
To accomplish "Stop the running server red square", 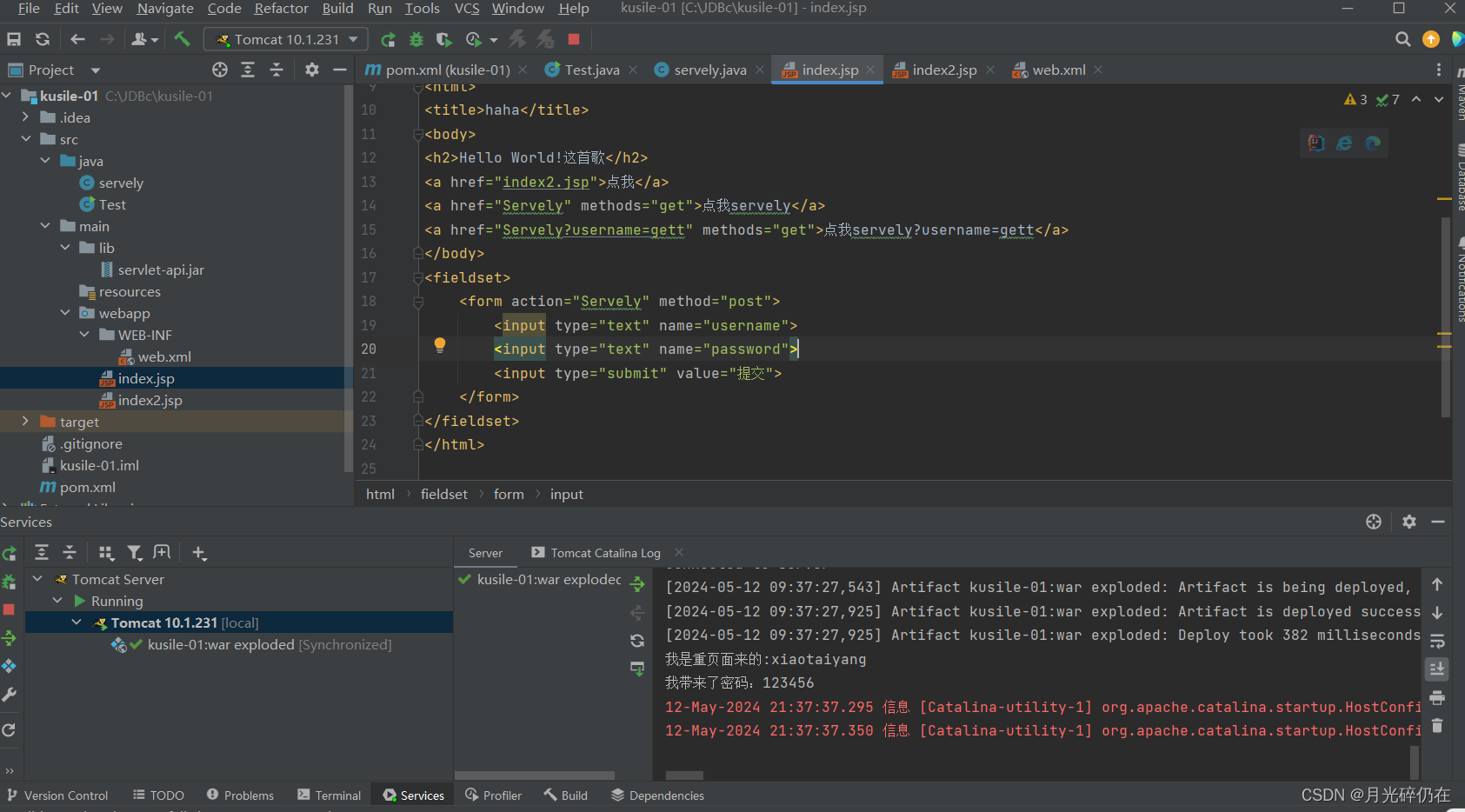I will tap(574, 39).
